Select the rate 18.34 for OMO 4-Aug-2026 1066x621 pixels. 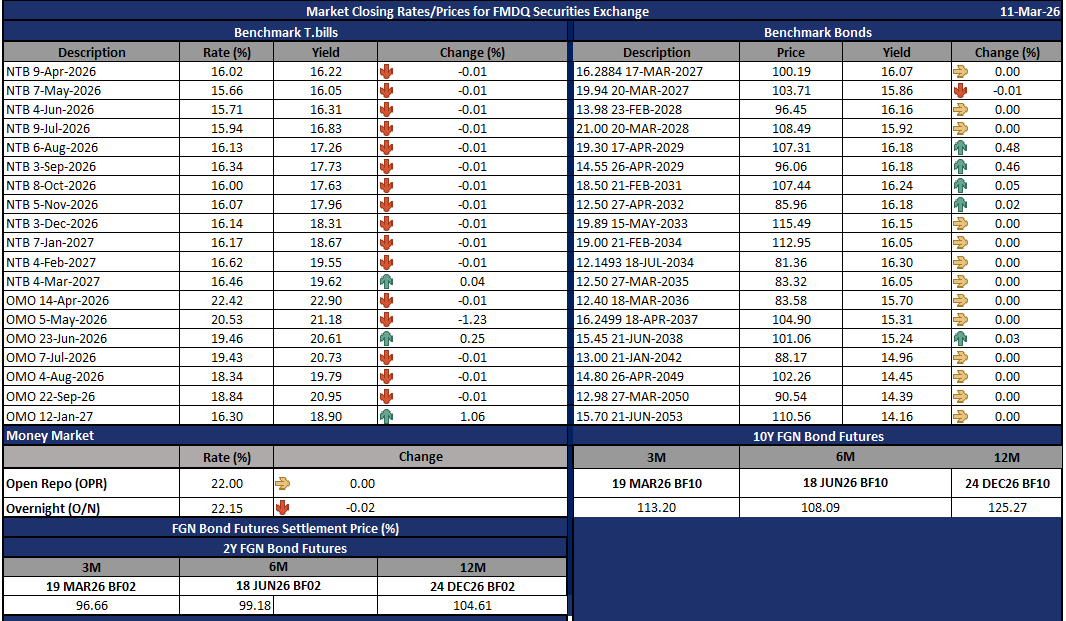pos(226,377)
